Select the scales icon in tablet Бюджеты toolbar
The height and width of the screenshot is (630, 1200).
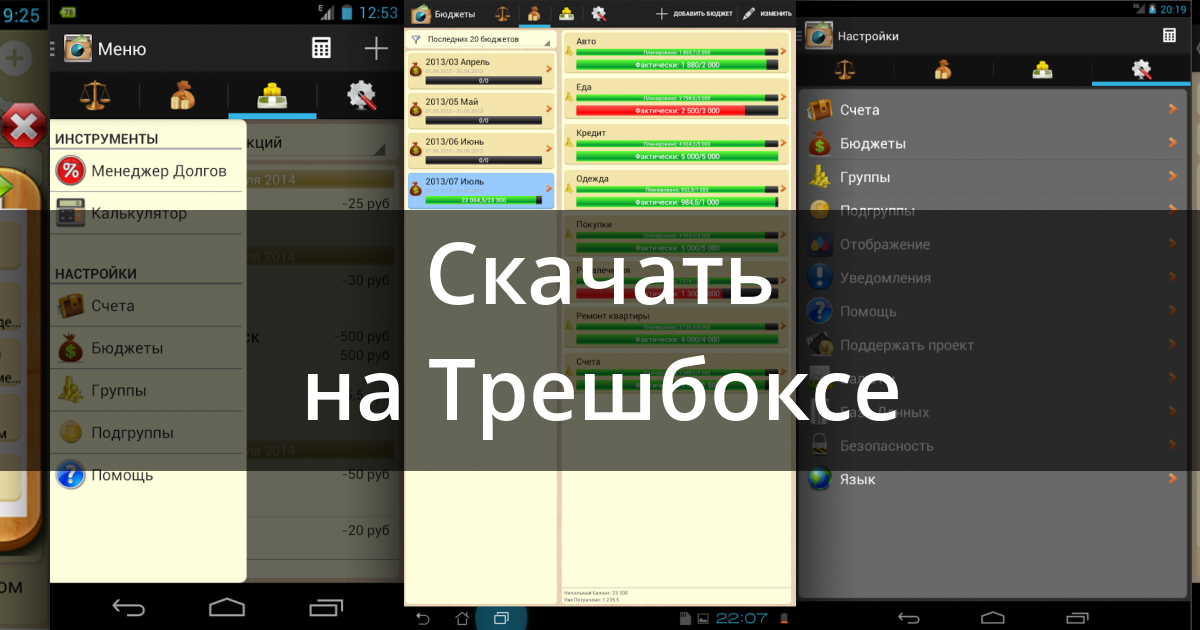point(504,14)
